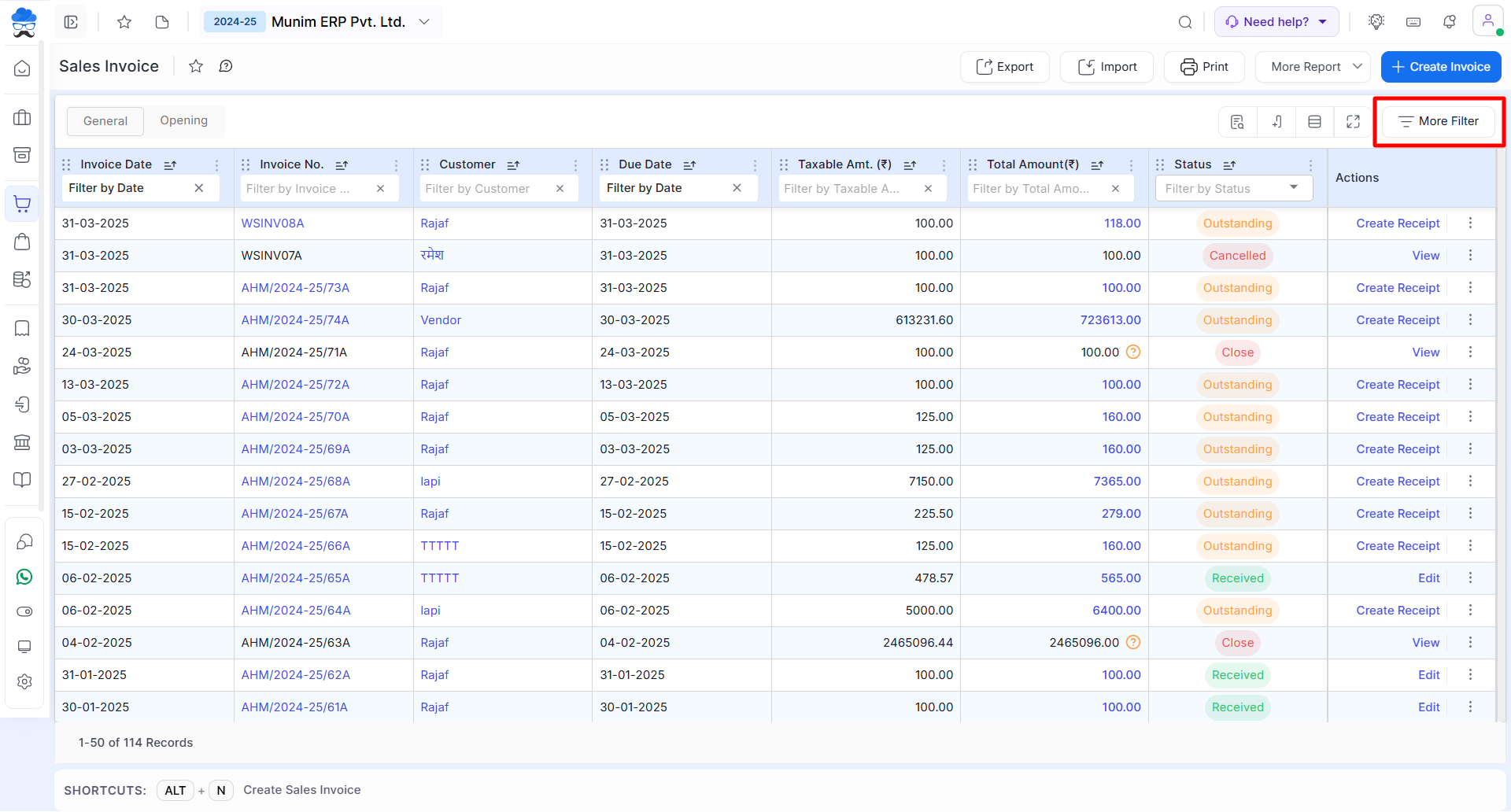The width and height of the screenshot is (1511, 812).
Task: Open the briefcase sidebar icon
Action: click(22, 118)
